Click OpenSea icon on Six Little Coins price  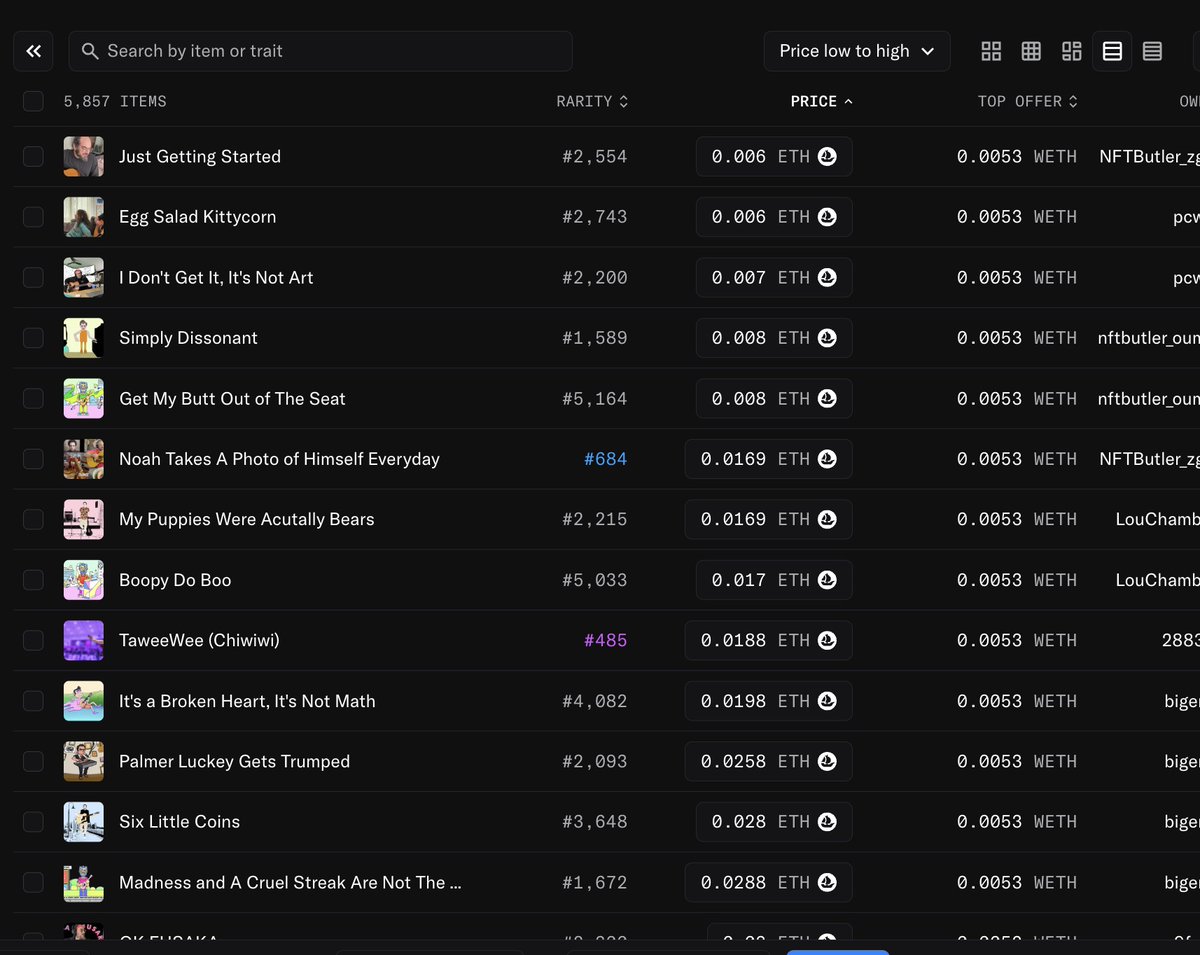(x=827, y=822)
